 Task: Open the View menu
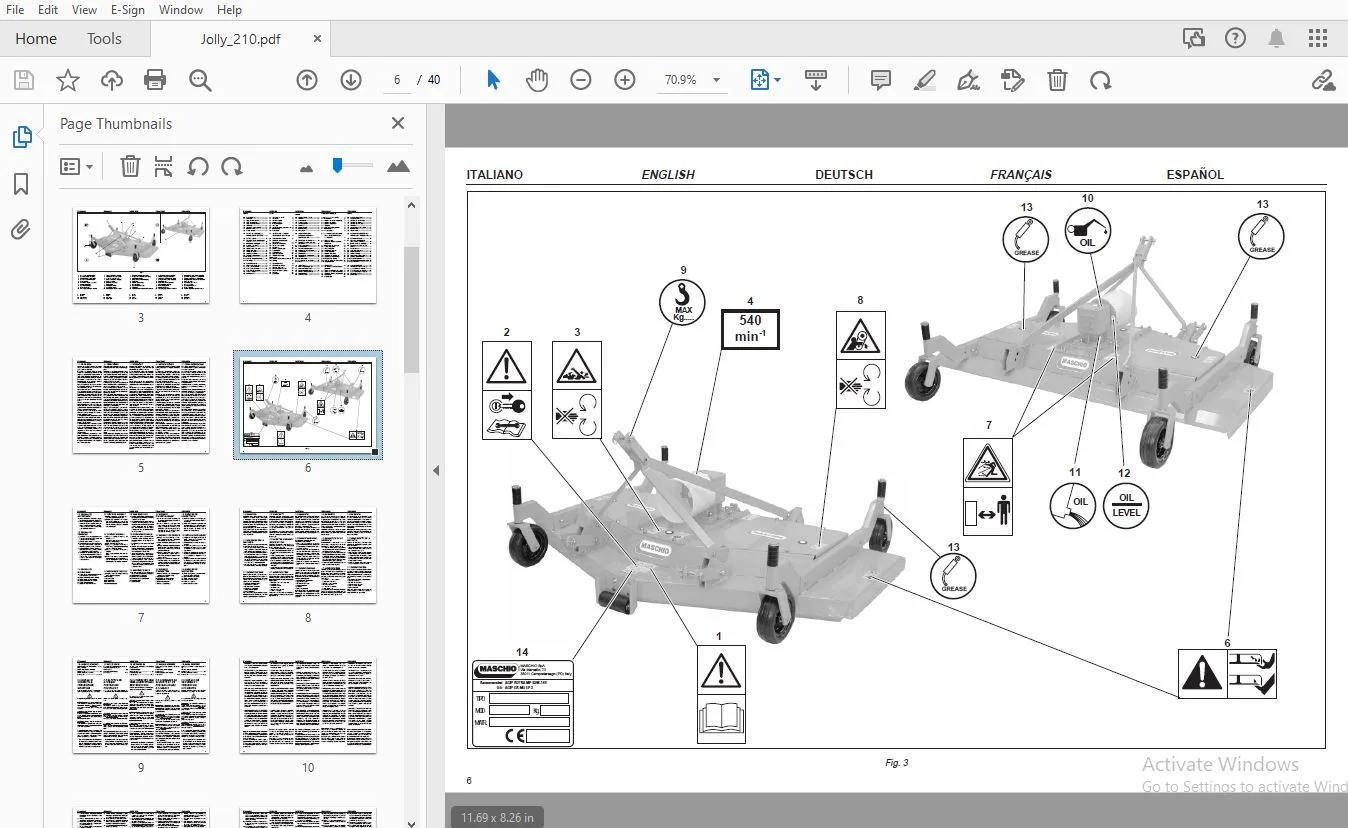click(85, 9)
